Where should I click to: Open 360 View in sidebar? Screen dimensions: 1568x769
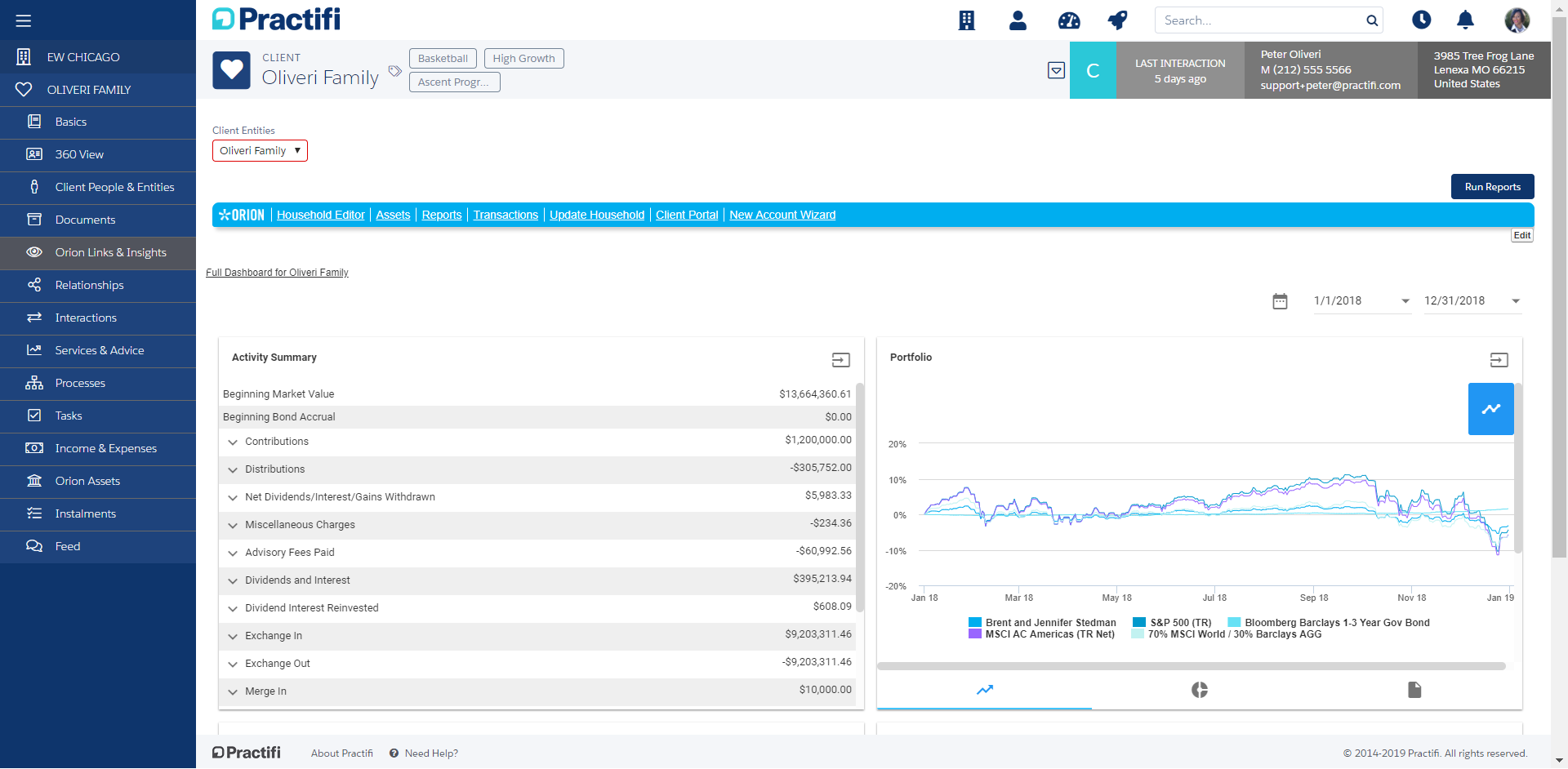98,154
